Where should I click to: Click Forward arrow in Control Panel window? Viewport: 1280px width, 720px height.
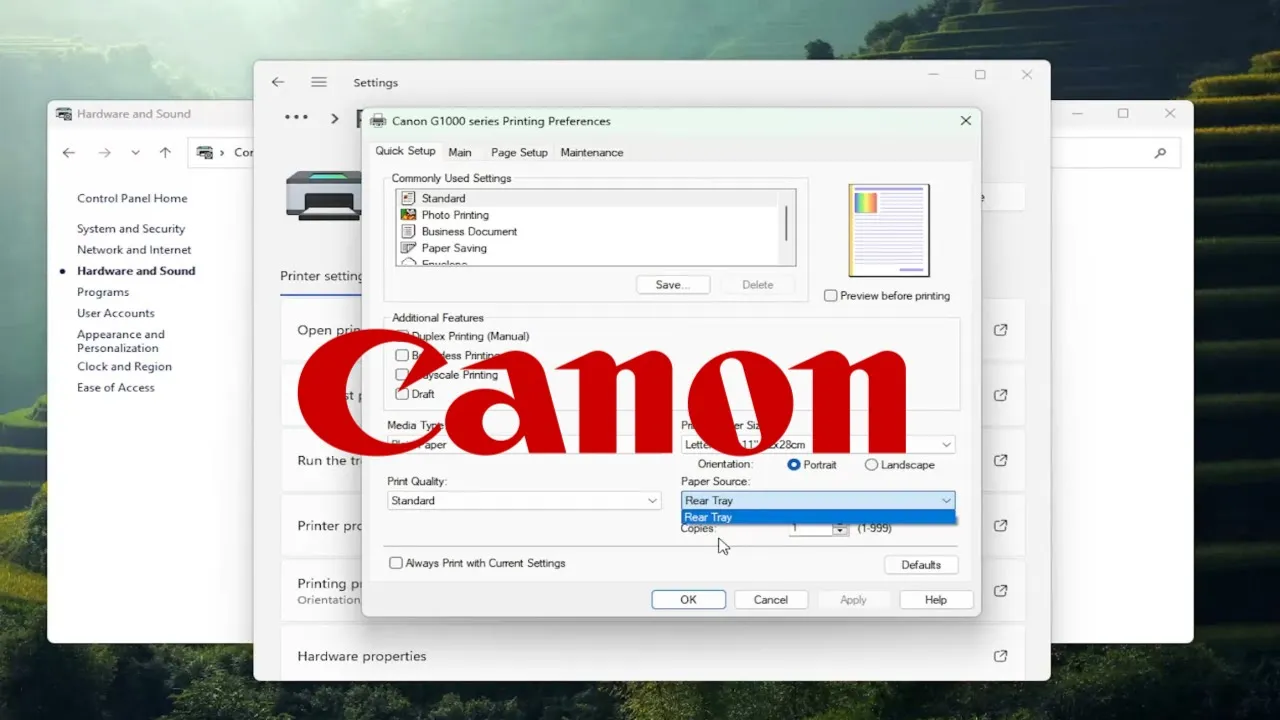click(x=104, y=153)
